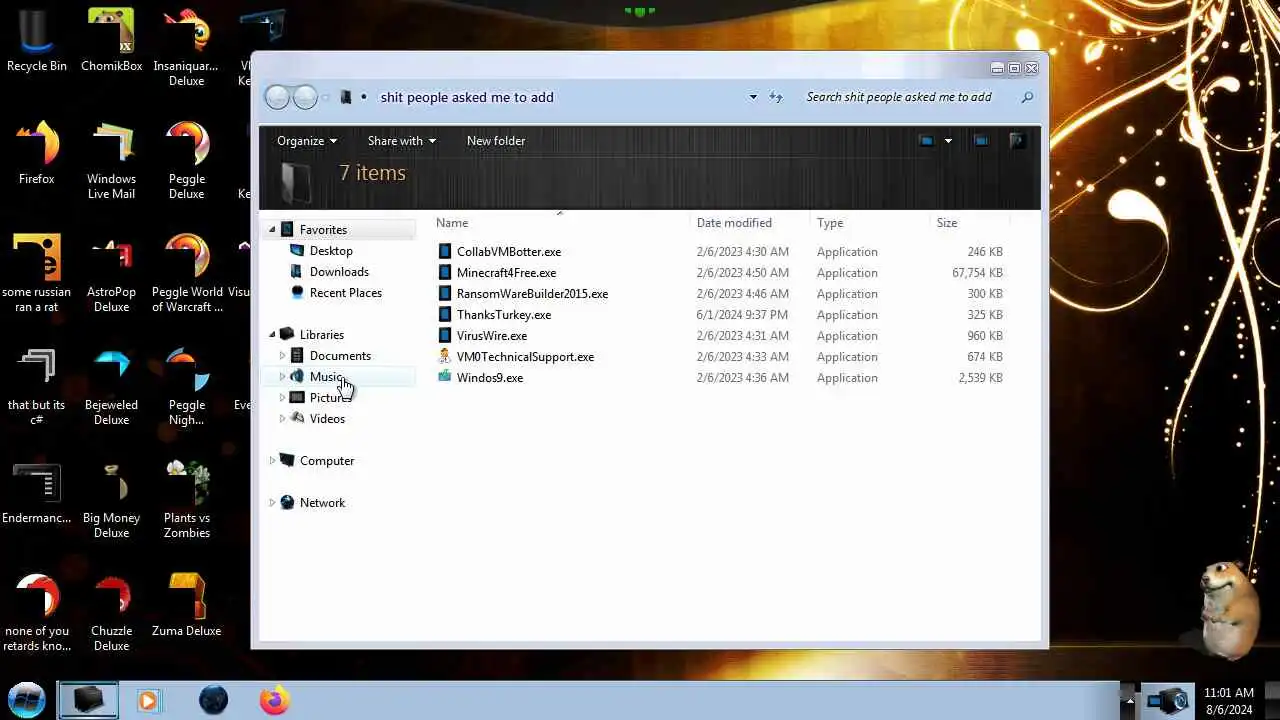Open the Share with menu

coord(401,141)
